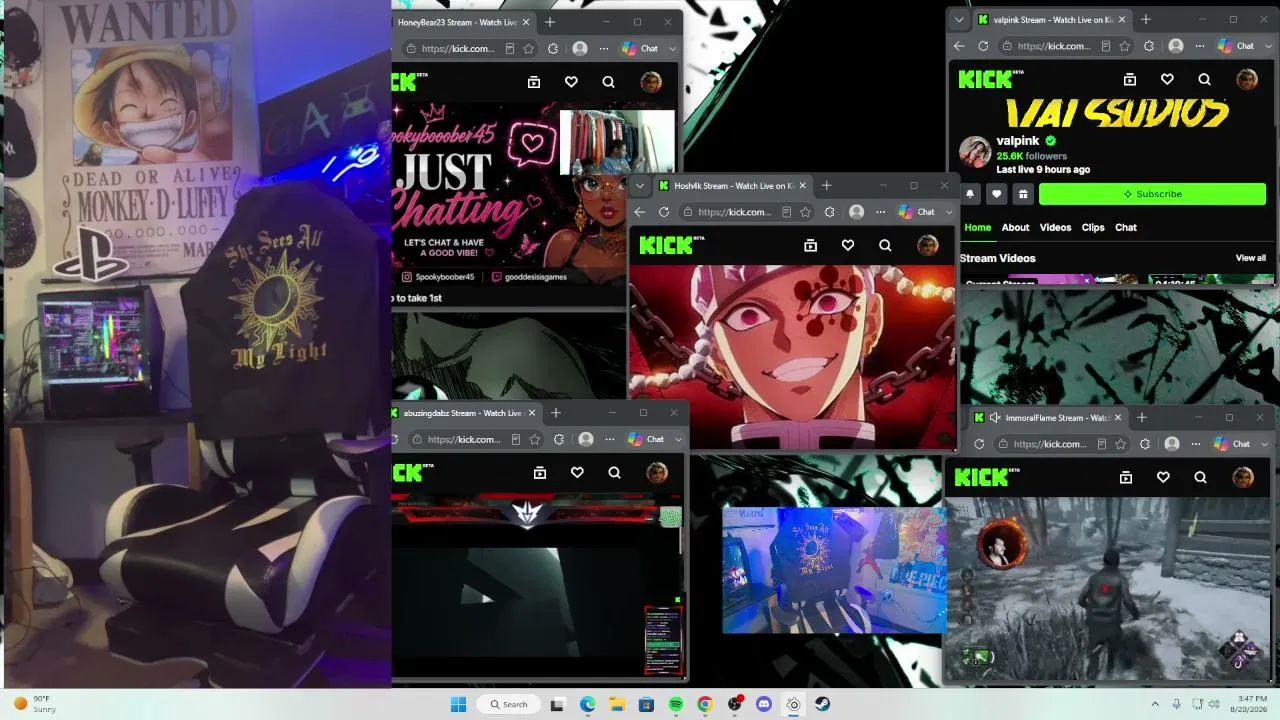Open extensions in the valpink browser window
This screenshot has height=720, width=1280.
tap(1151, 46)
